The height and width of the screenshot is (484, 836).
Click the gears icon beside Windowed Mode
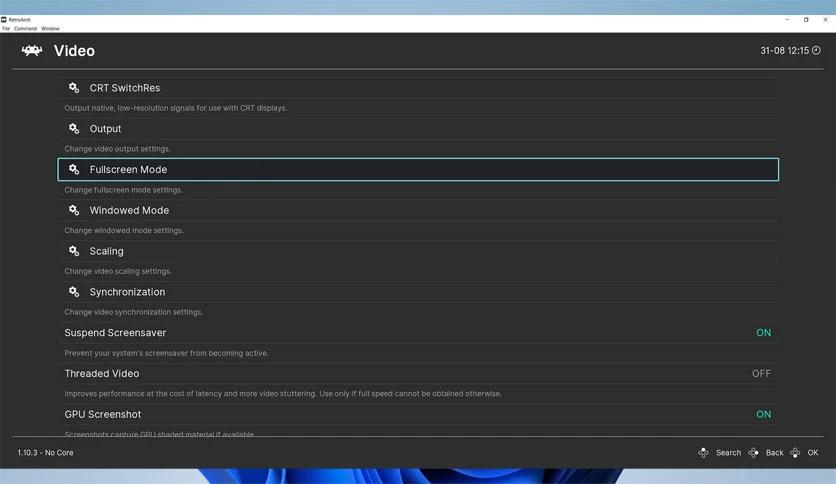click(74, 210)
